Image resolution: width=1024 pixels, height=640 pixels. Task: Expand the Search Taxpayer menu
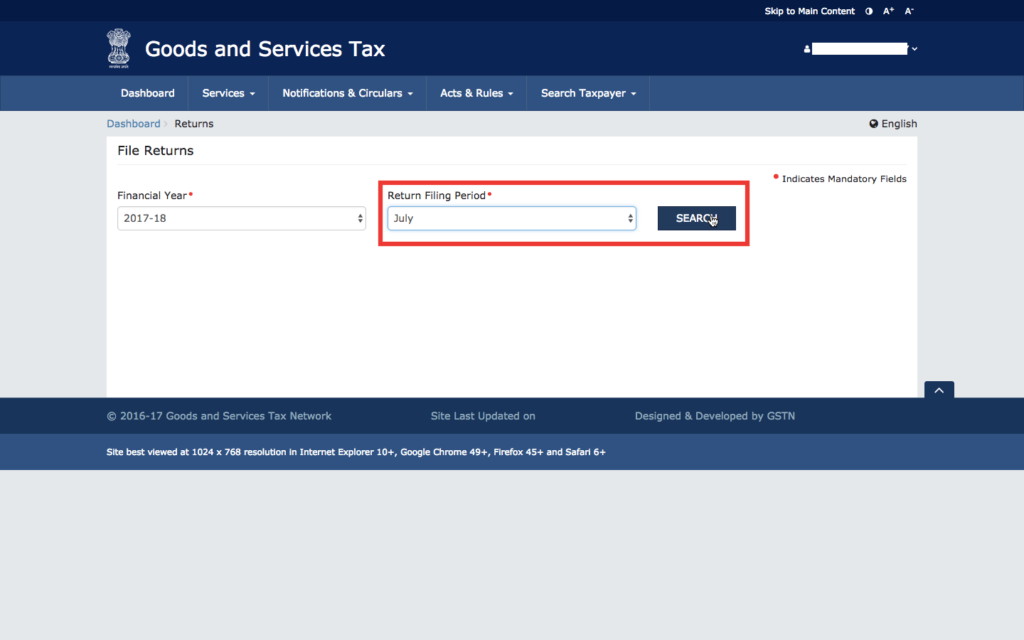pos(588,93)
